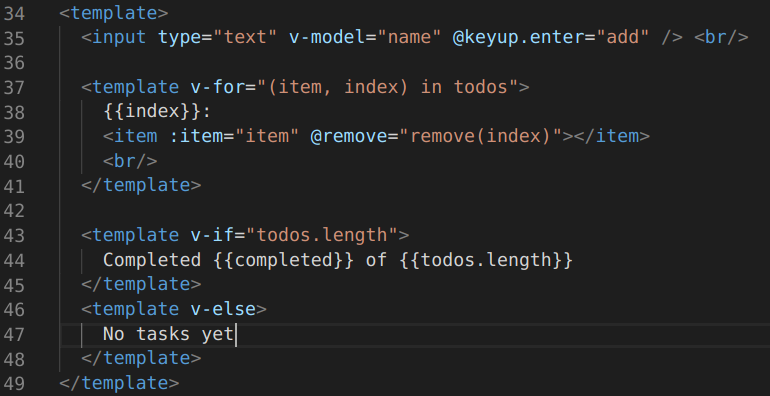Viewport: 770px width, 396px height.
Task: Click the "remove(index)" string value
Action: coord(480,136)
